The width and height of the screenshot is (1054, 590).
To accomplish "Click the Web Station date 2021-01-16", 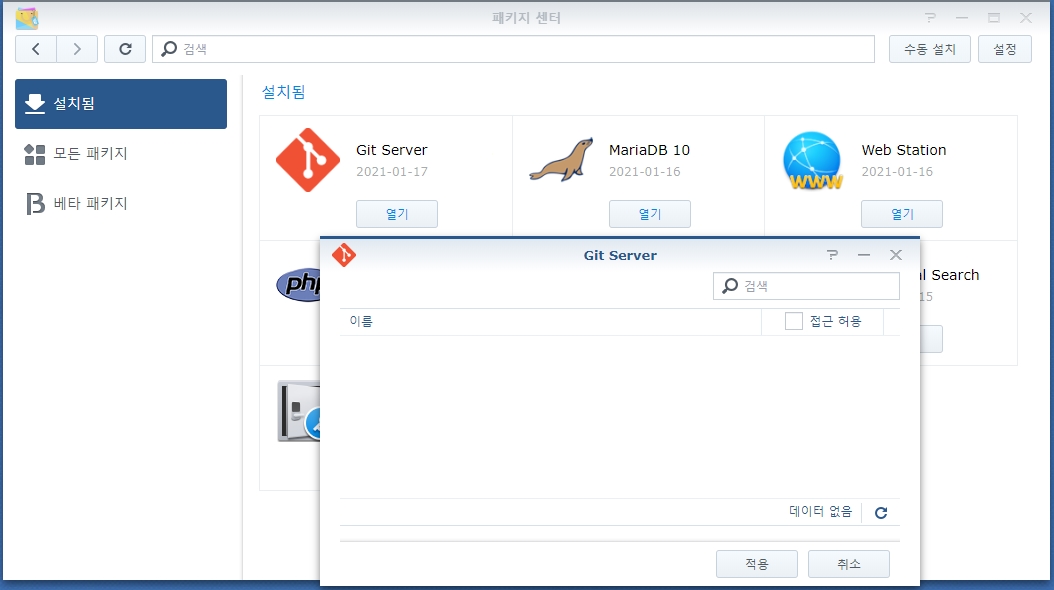I will (897, 171).
